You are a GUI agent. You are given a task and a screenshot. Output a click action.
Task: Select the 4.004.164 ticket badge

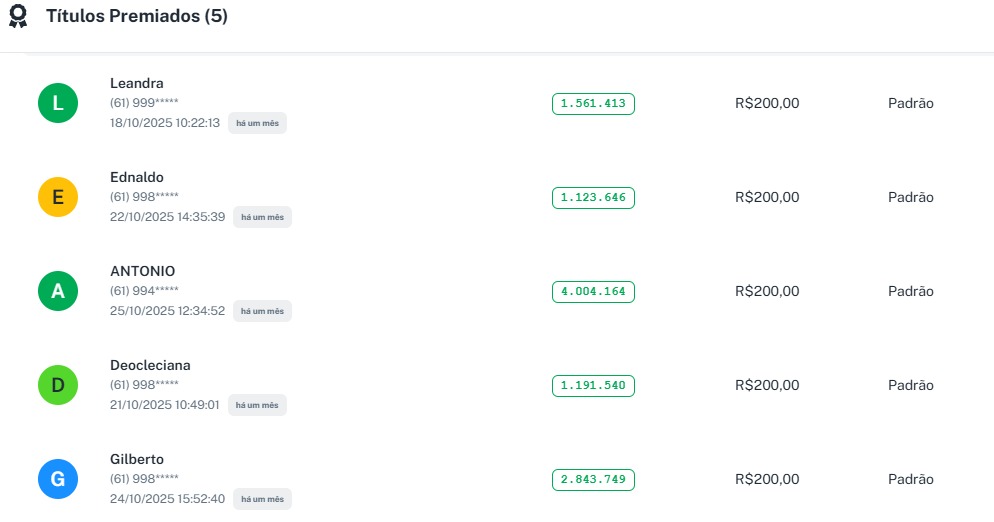coord(593,291)
